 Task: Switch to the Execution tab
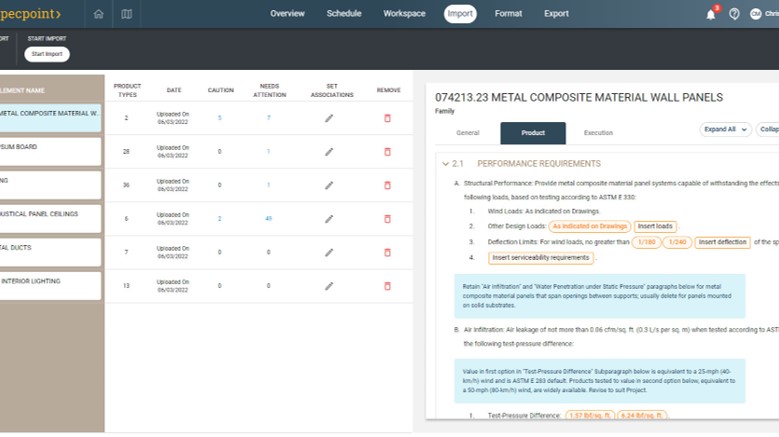598,133
